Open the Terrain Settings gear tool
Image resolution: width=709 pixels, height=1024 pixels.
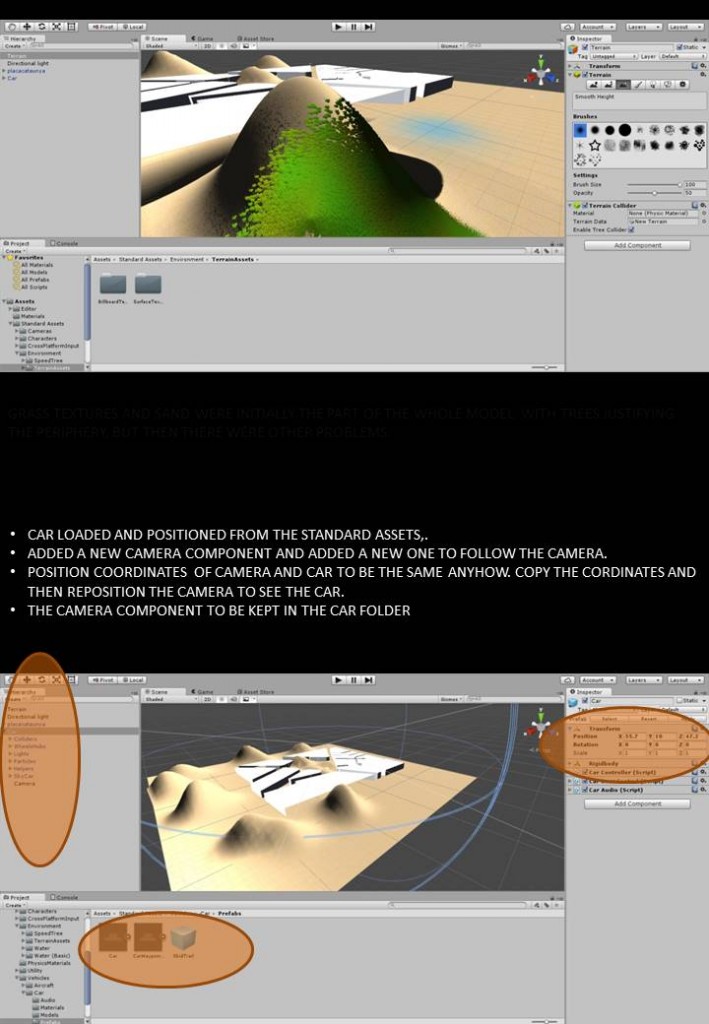click(683, 85)
